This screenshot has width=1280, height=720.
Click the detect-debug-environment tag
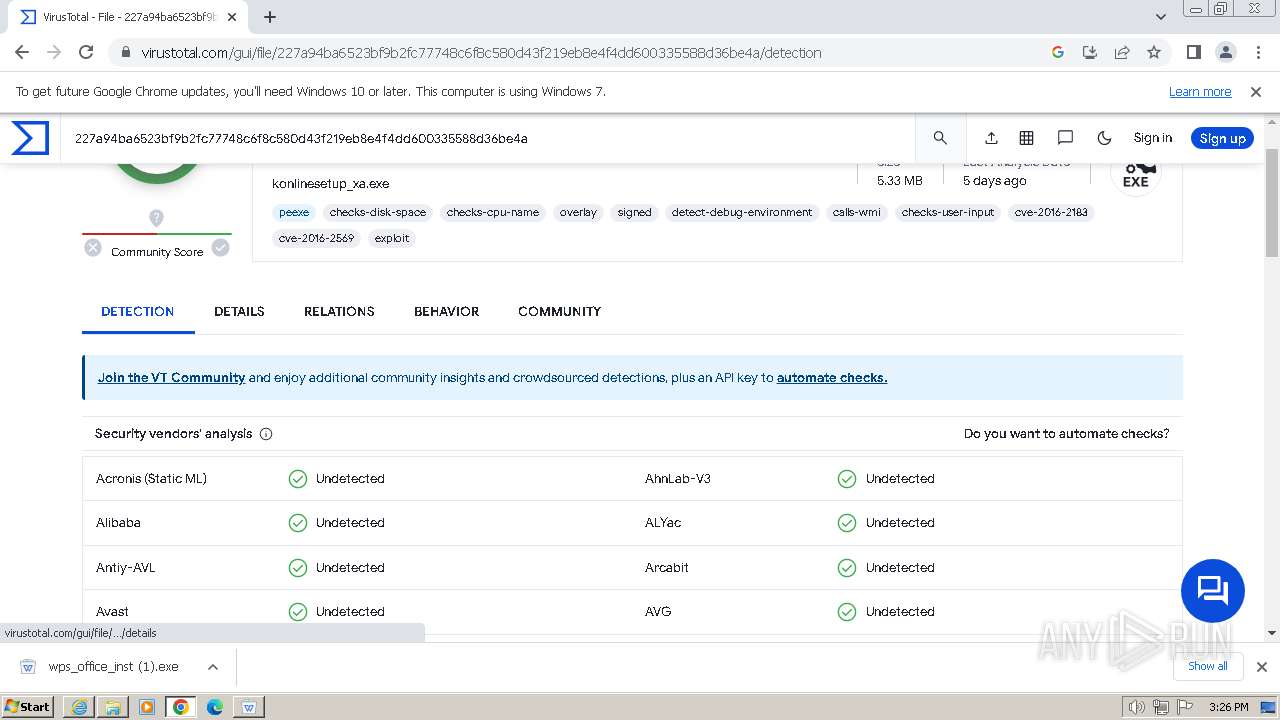tap(742, 212)
